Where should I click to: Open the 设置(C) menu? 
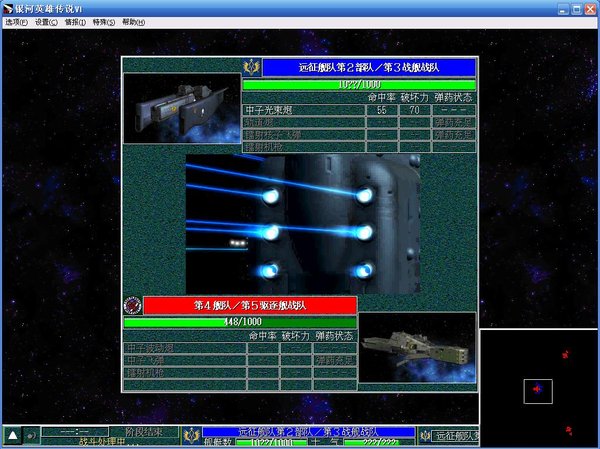(x=46, y=22)
